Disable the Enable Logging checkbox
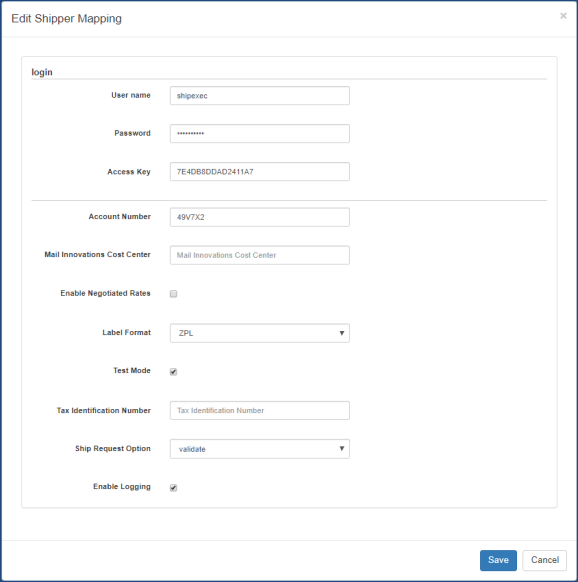The width and height of the screenshot is (578, 582). (173, 488)
